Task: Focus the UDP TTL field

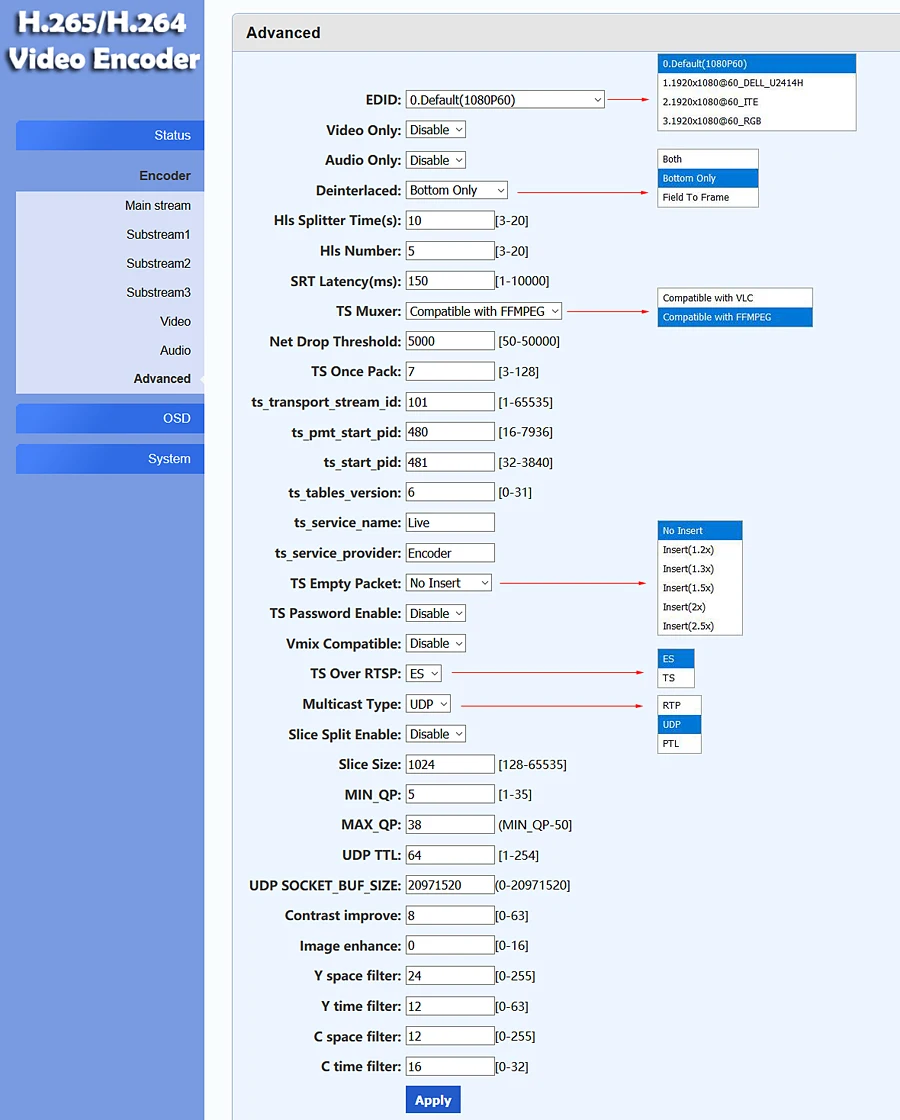Action: coord(450,855)
